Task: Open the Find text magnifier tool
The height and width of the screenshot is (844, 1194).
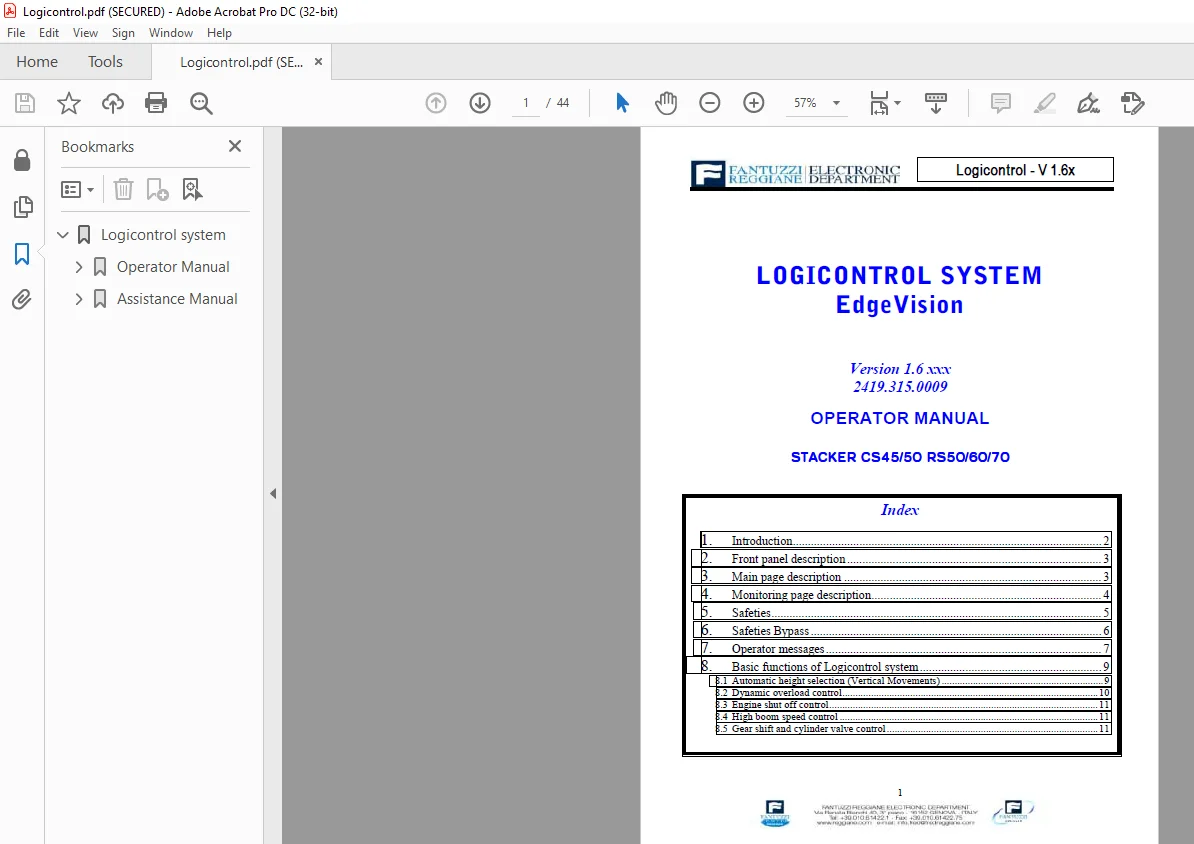Action: [x=201, y=103]
